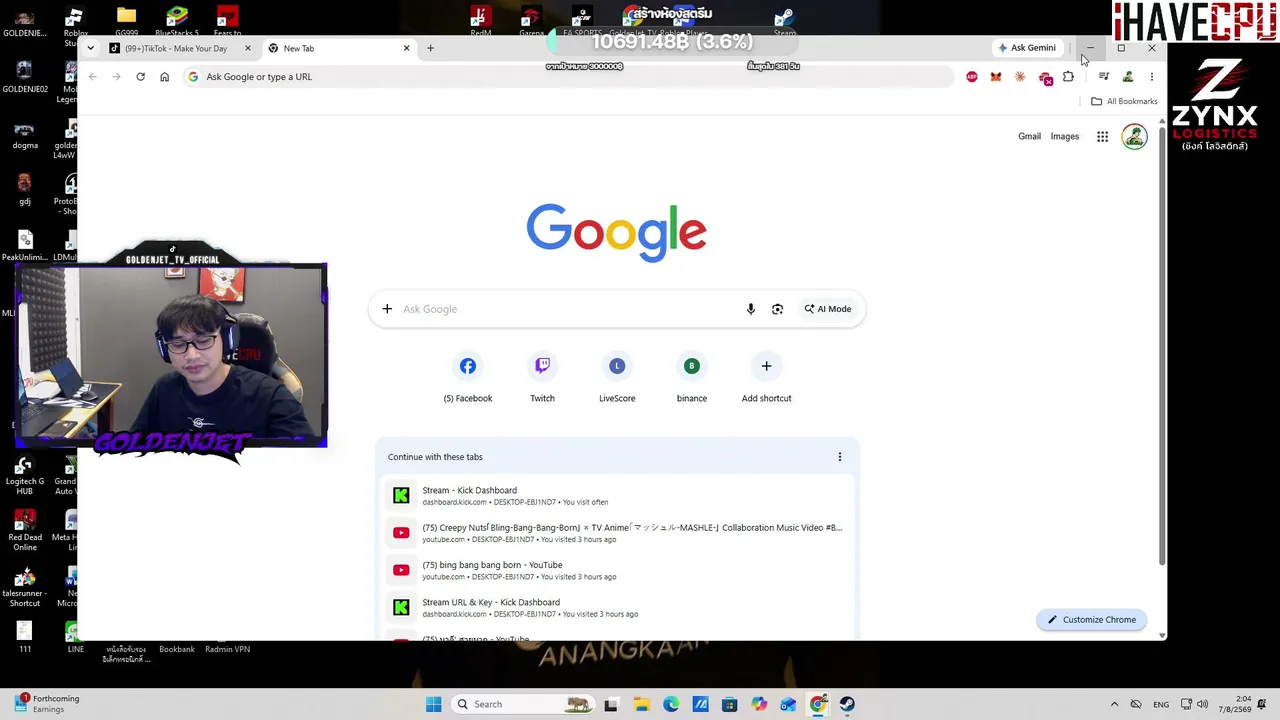Resume the Stream - Kick Dashboard tab
Image resolution: width=1280 pixels, height=720 pixels.
pyautogui.click(x=617, y=495)
